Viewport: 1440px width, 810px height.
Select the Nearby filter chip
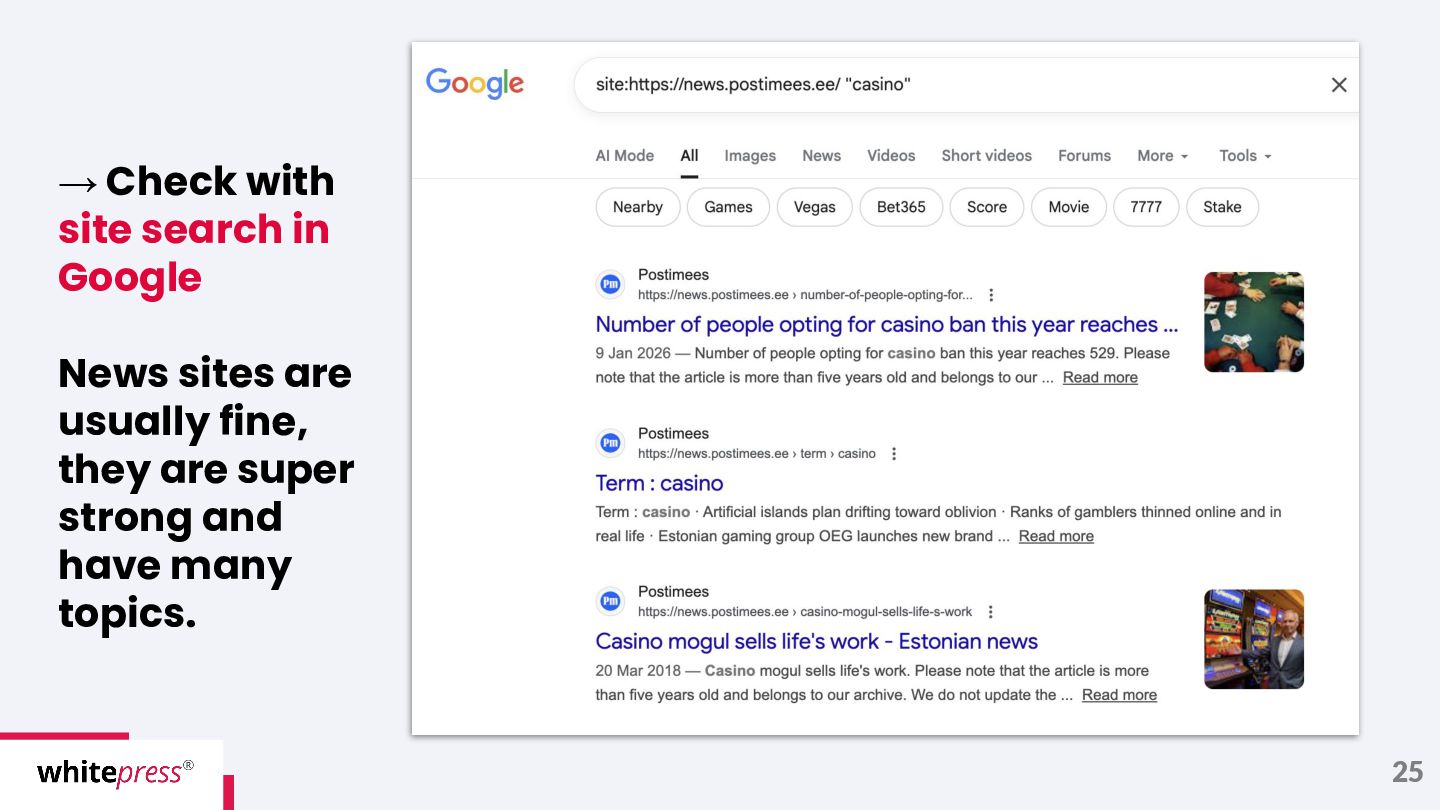pos(638,207)
